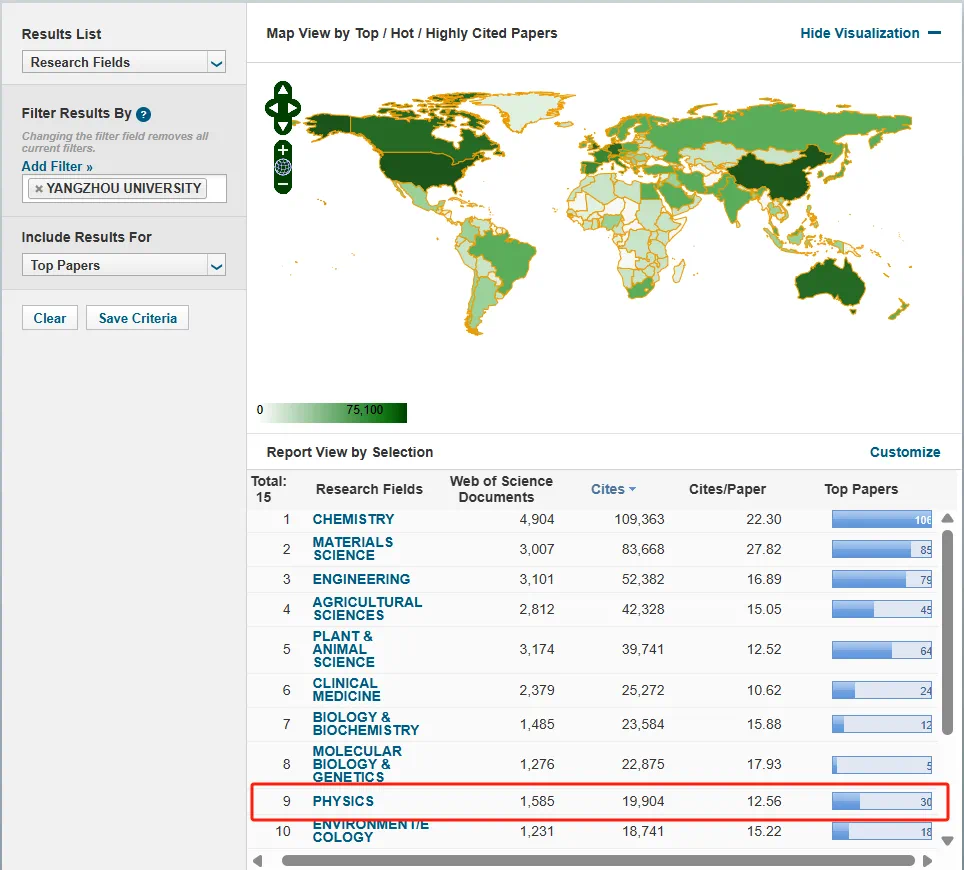
Task: Zoom out on the map
Action: pos(283,184)
